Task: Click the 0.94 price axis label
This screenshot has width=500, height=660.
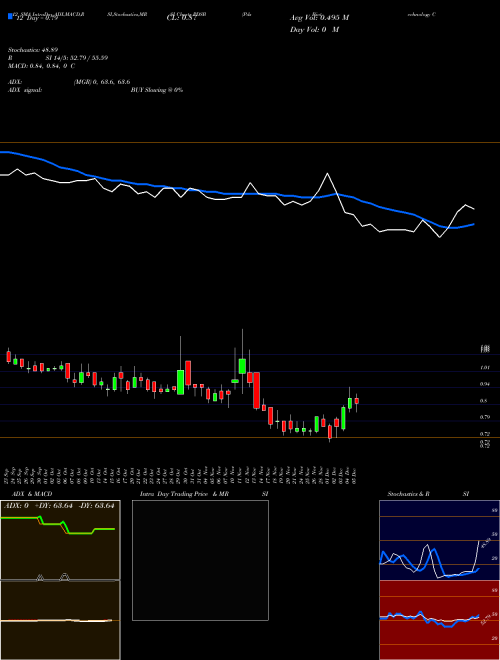Action: coord(485,384)
